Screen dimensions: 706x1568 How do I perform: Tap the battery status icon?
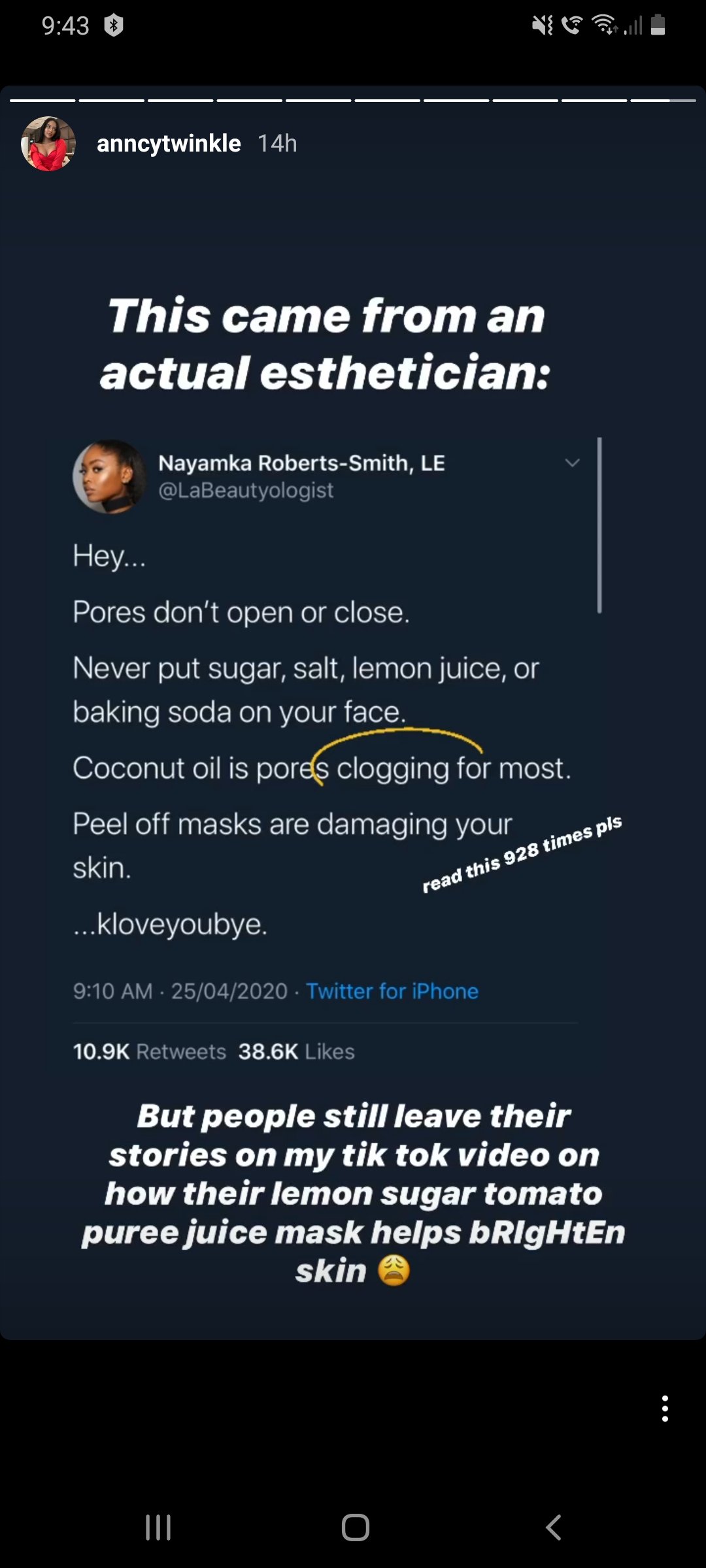pos(658,25)
